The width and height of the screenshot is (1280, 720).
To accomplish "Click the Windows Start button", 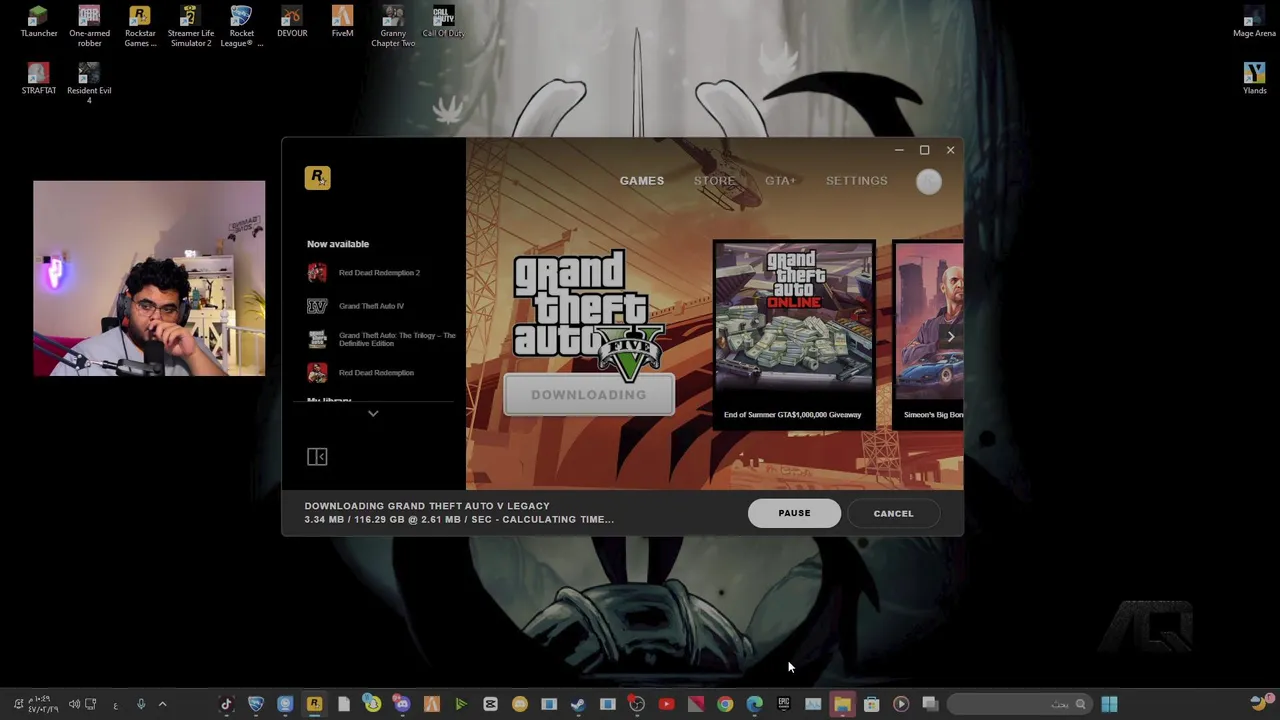I will click(x=1109, y=704).
